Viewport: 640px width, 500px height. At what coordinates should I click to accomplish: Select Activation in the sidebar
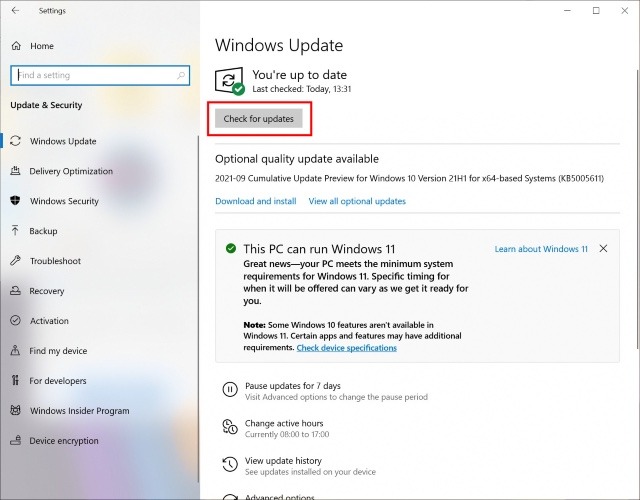49,321
